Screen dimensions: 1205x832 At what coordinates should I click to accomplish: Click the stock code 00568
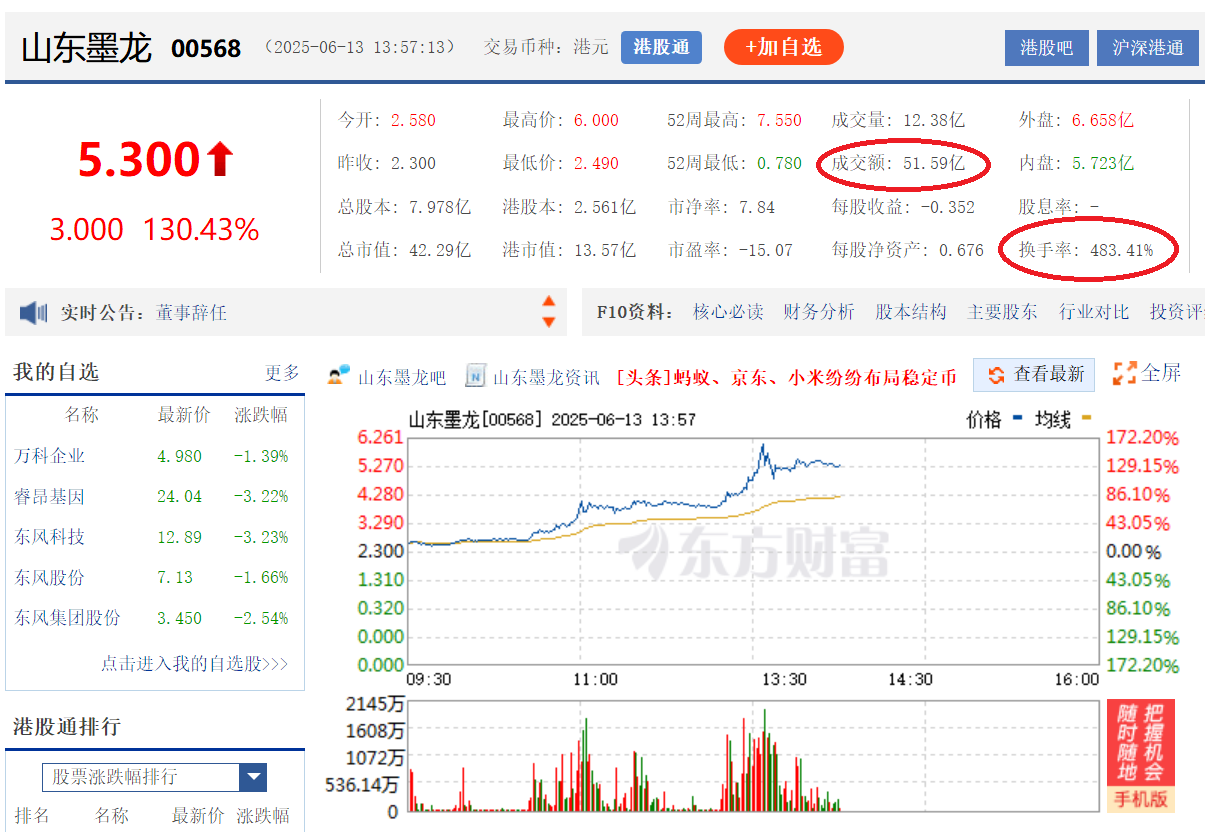tap(206, 48)
